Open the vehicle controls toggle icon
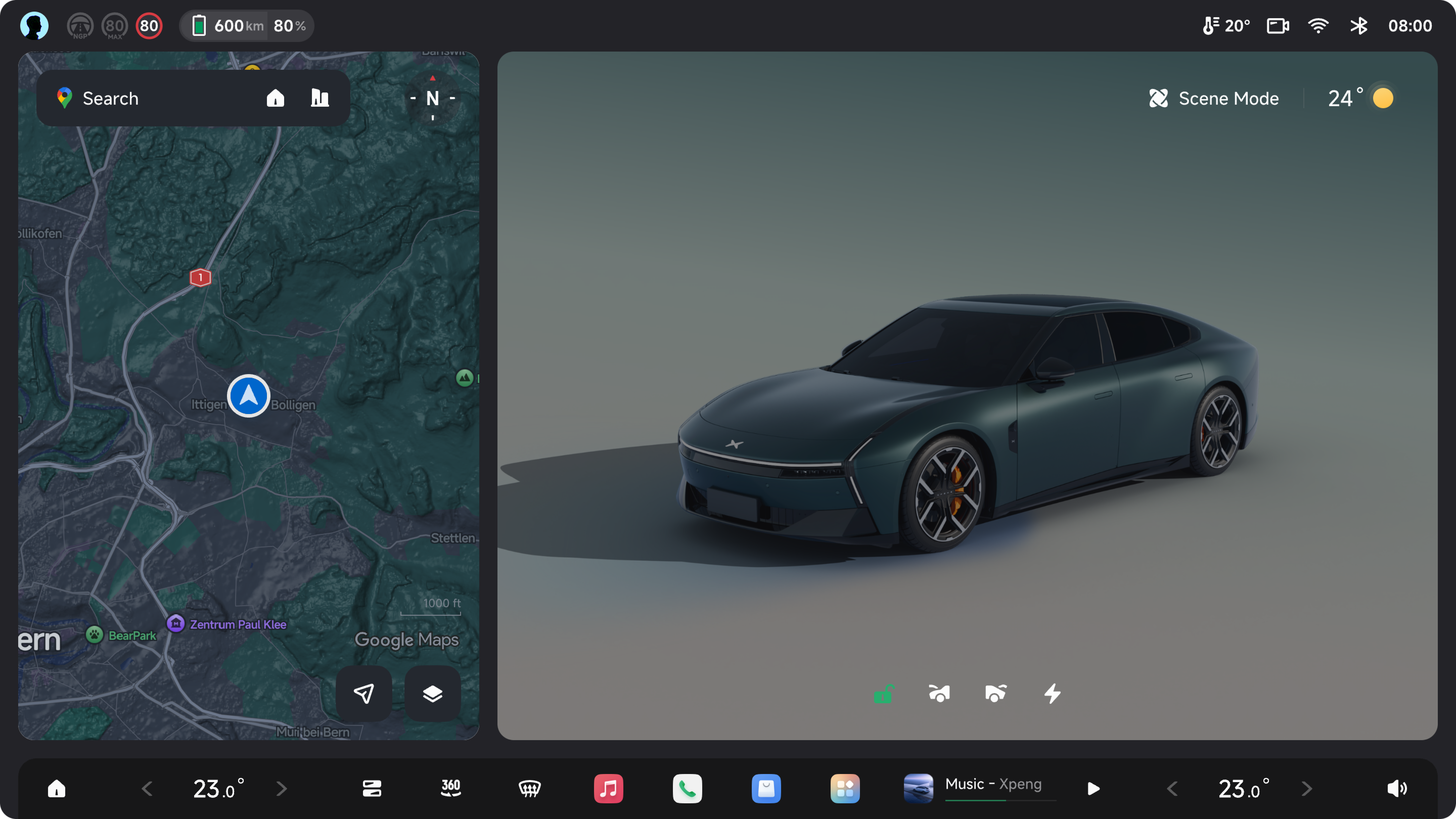Screen dimensions: 1456x819 pyautogui.click(x=372, y=788)
